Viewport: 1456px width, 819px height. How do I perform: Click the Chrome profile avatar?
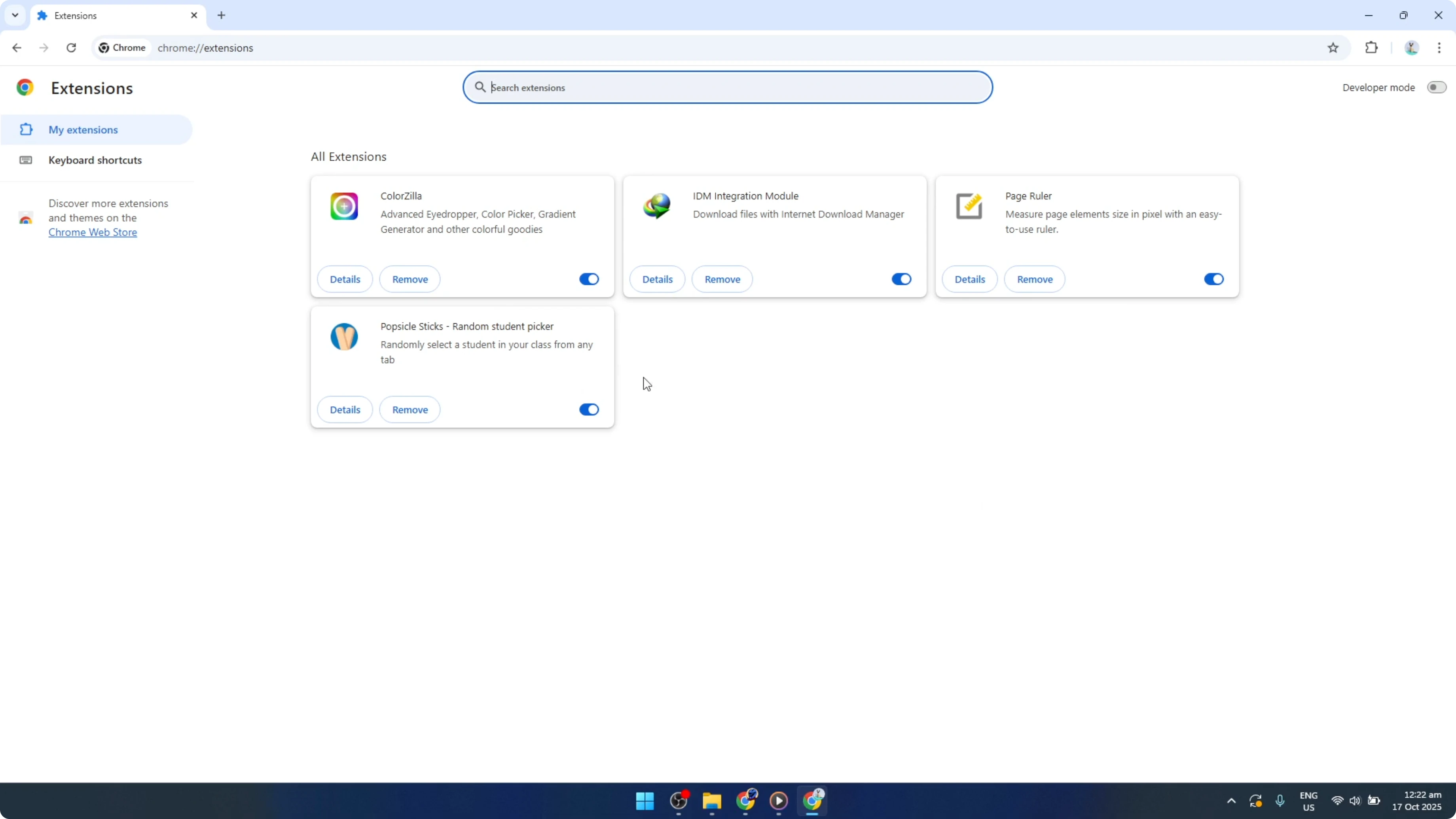(1411, 48)
